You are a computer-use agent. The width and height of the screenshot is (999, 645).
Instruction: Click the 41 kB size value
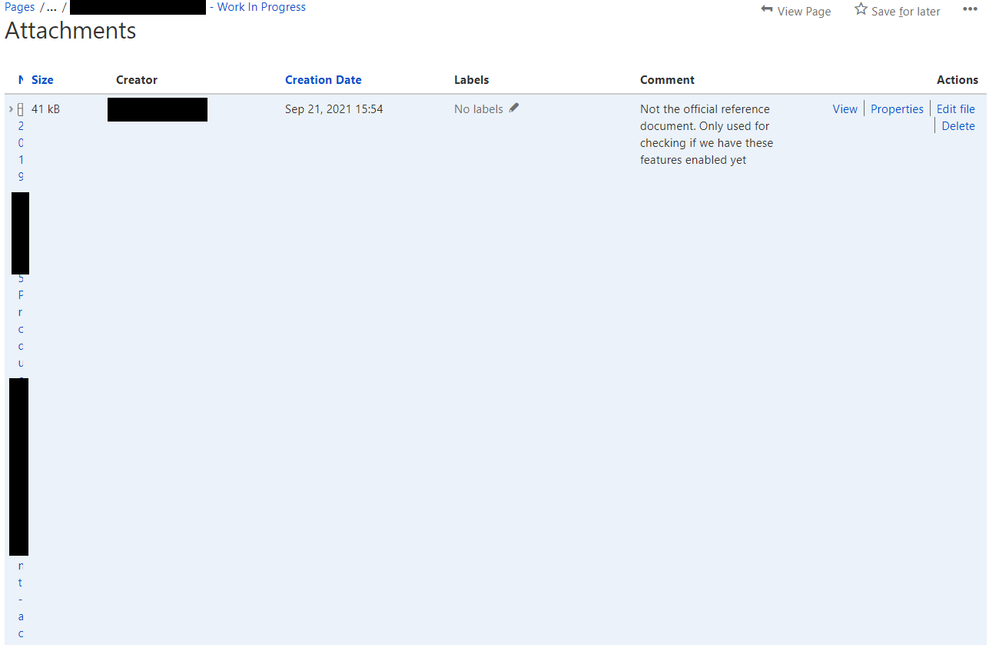click(45, 109)
